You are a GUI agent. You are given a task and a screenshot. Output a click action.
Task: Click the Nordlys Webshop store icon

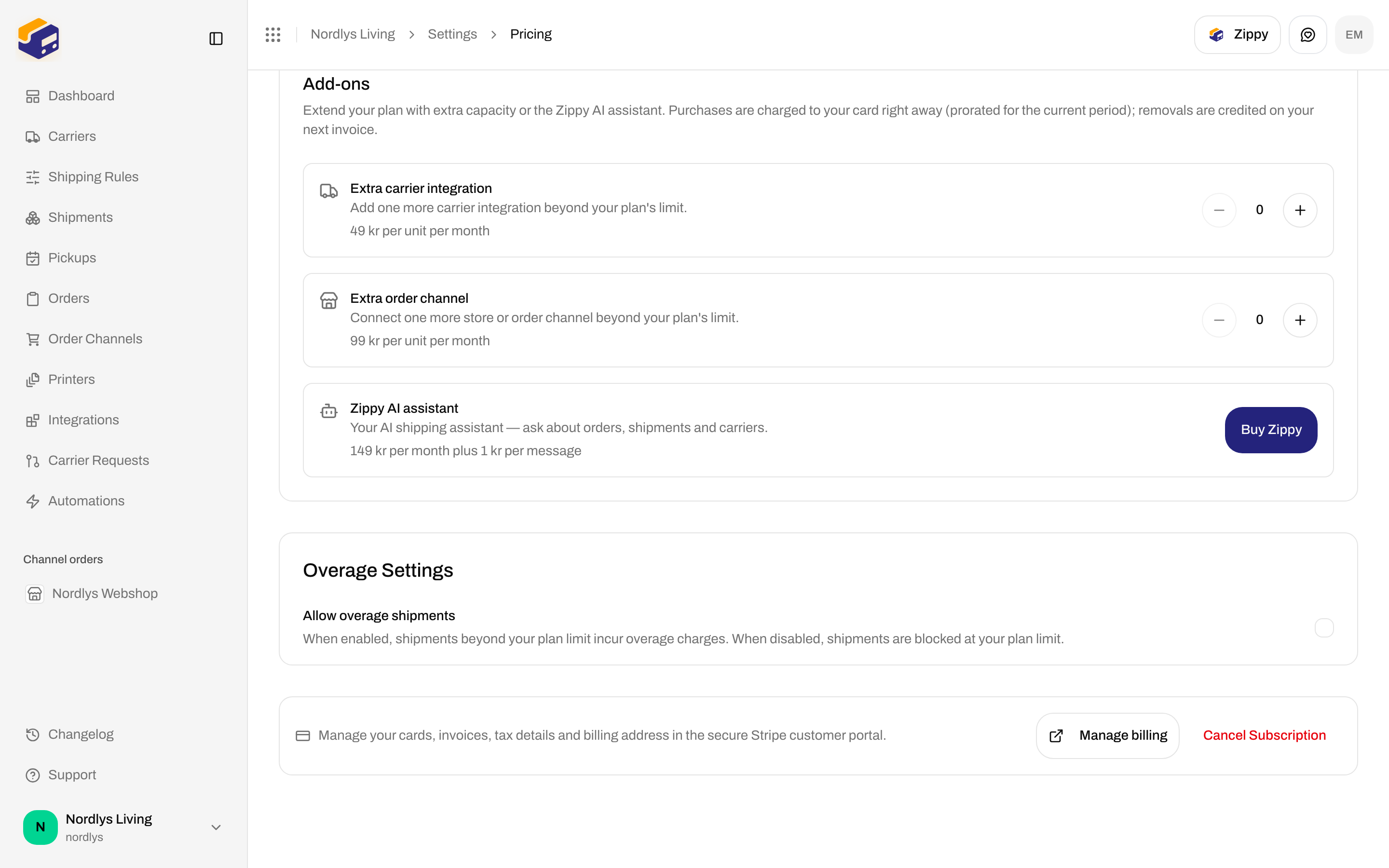point(34,594)
